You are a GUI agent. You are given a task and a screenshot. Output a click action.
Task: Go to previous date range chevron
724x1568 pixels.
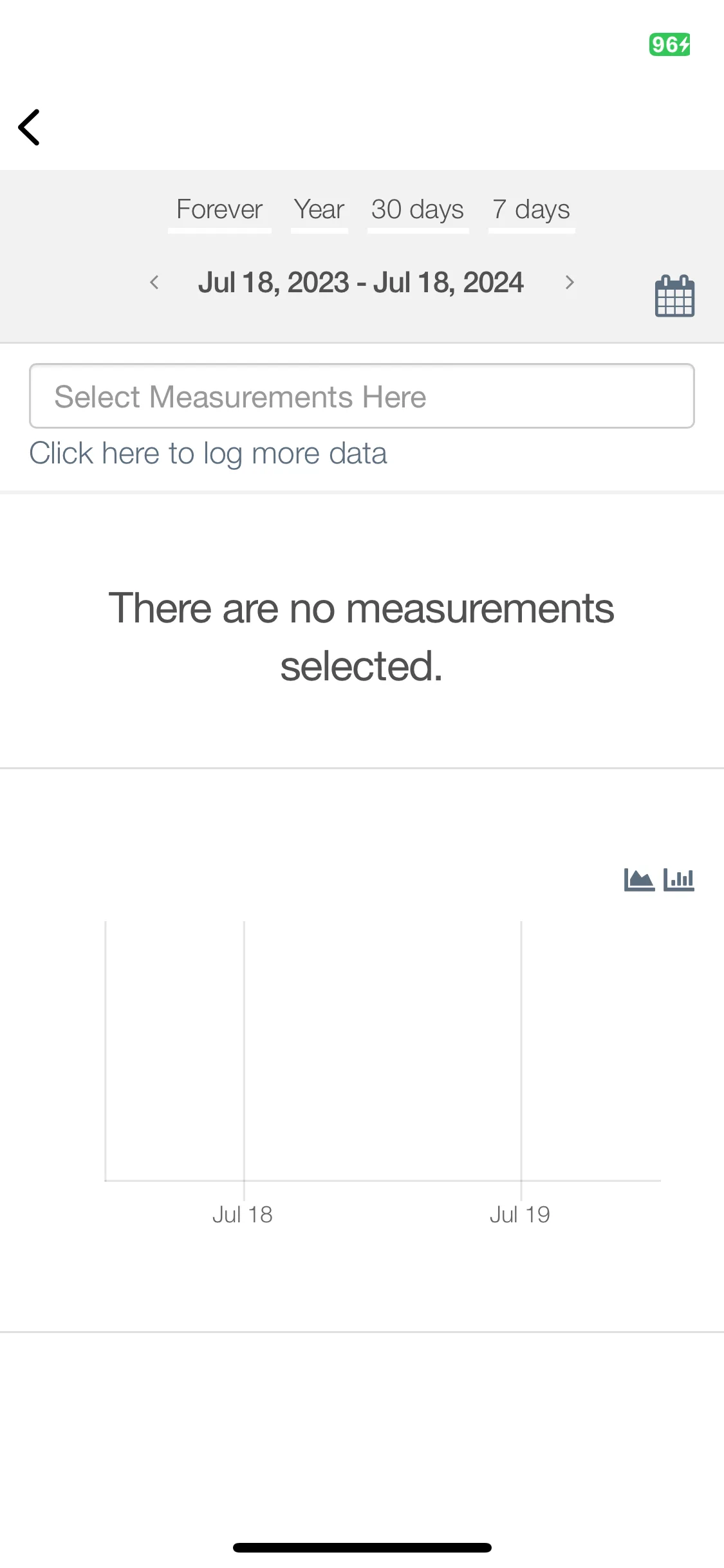pyautogui.click(x=154, y=282)
